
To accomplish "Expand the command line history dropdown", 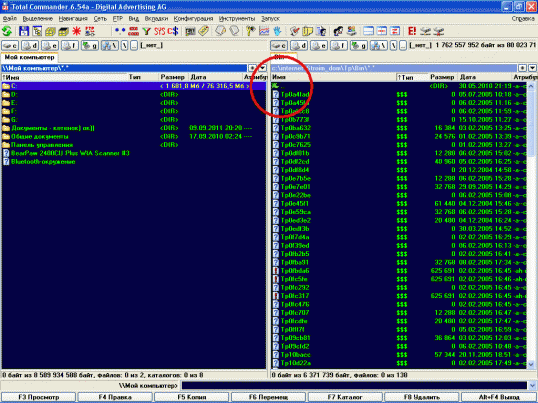I will click(x=532, y=386).
